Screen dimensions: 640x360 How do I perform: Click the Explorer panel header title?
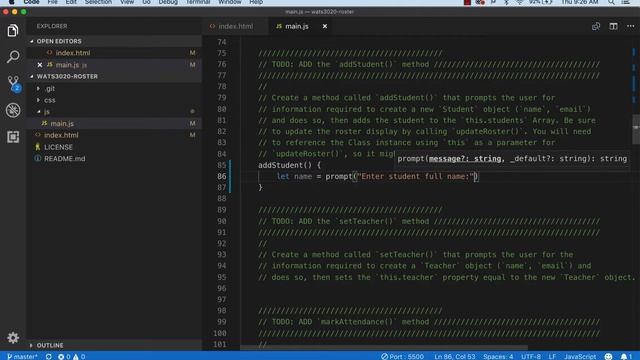pos(52,26)
